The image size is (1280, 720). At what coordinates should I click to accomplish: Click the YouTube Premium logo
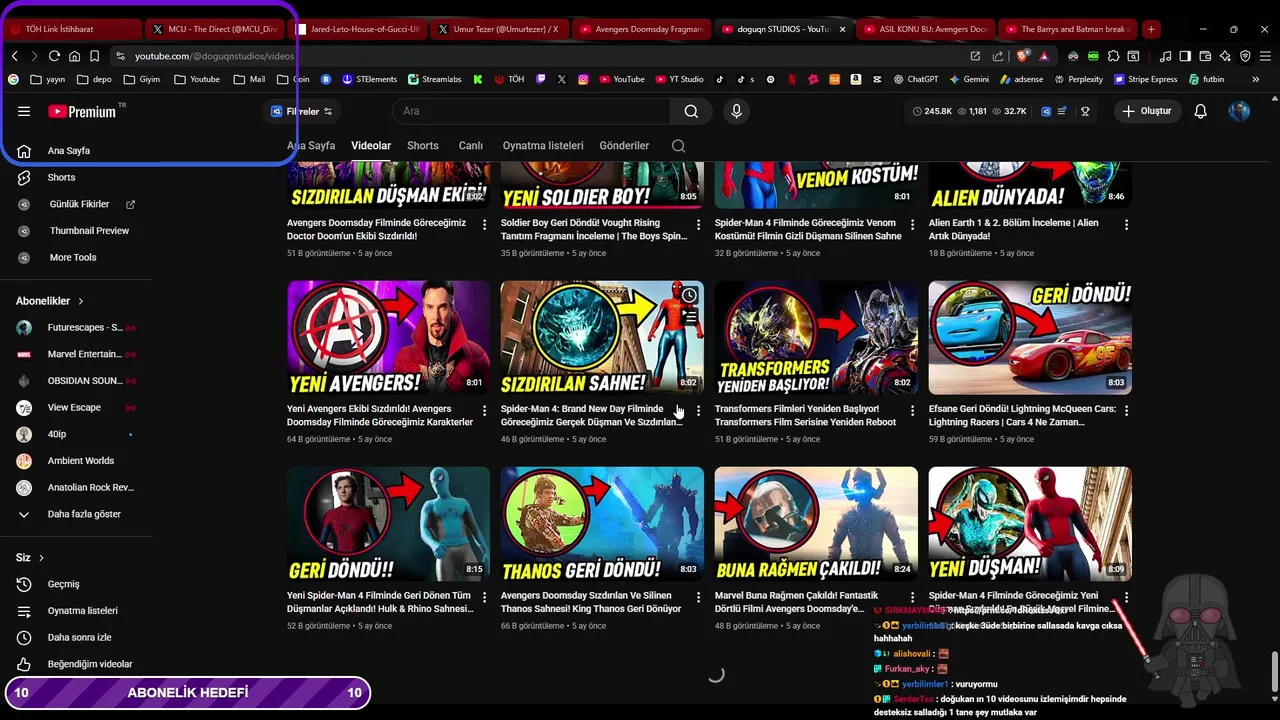[83, 111]
